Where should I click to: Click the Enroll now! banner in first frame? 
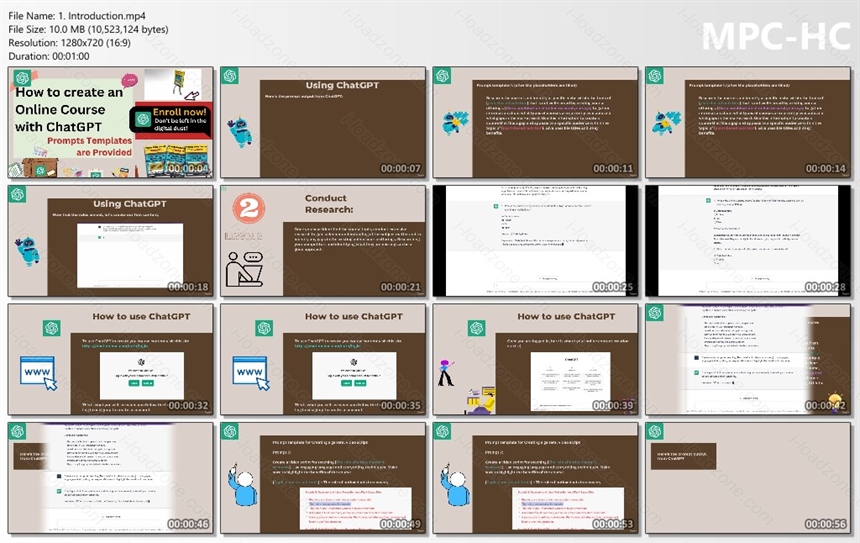click(171, 119)
